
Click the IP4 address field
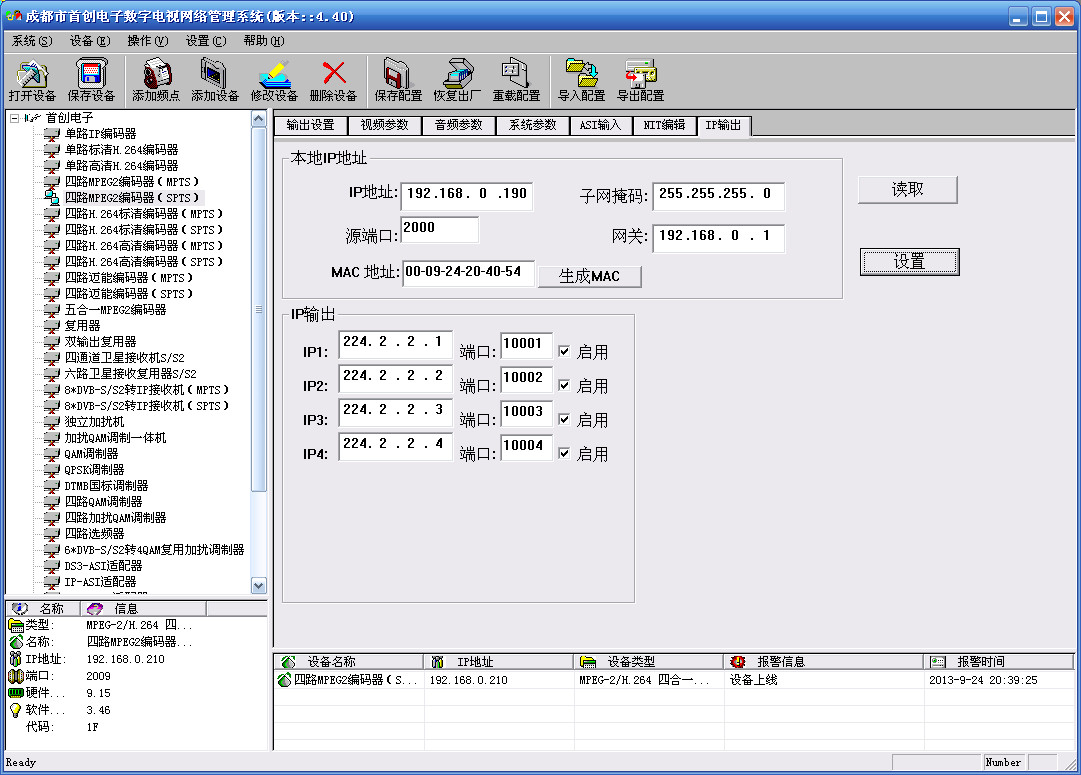[x=396, y=446]
